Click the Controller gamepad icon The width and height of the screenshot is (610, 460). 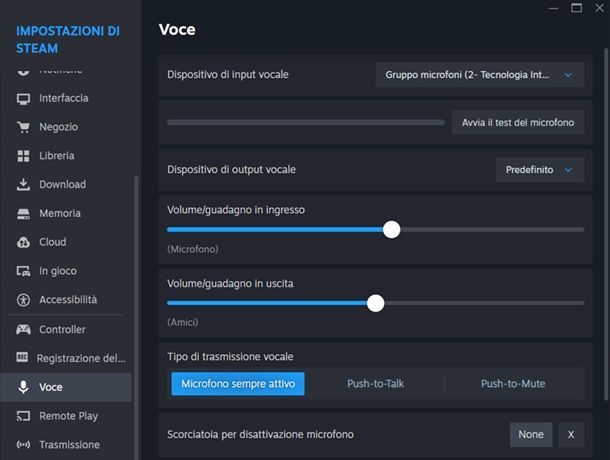(23, 330)
